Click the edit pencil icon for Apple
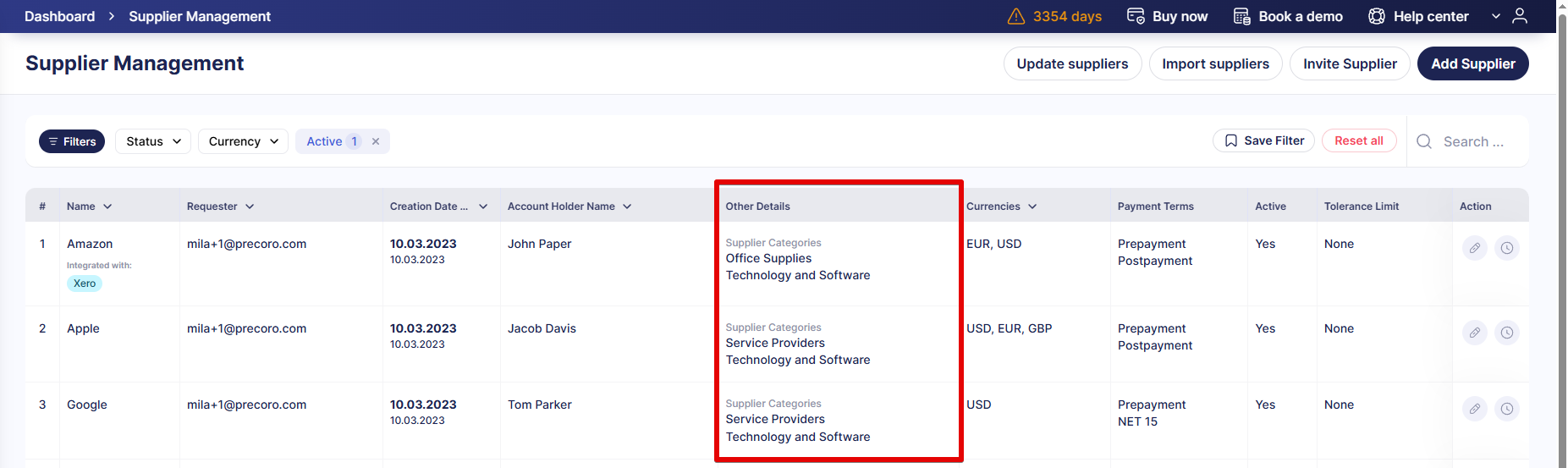The width and height of the screenshot is (1568, 468). (x=1475, y=333)
